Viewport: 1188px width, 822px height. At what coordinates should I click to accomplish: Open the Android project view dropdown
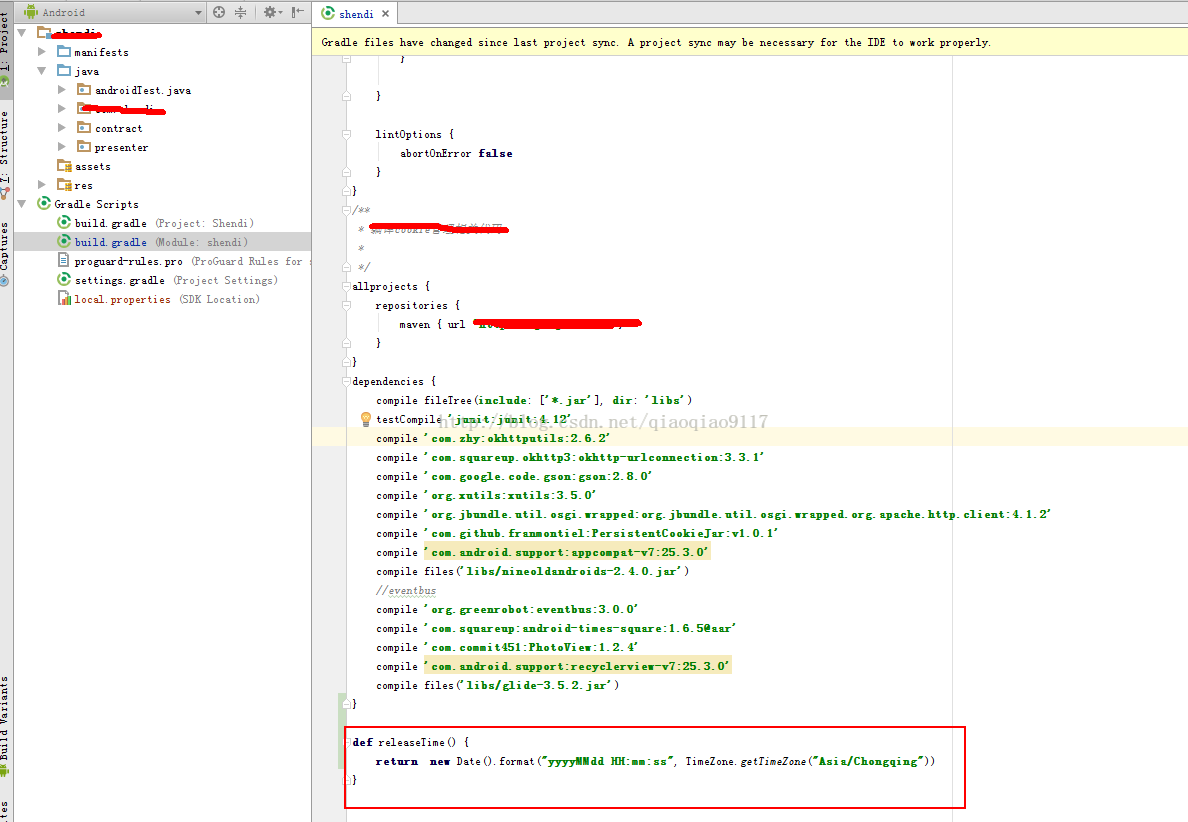coord(114,12)
